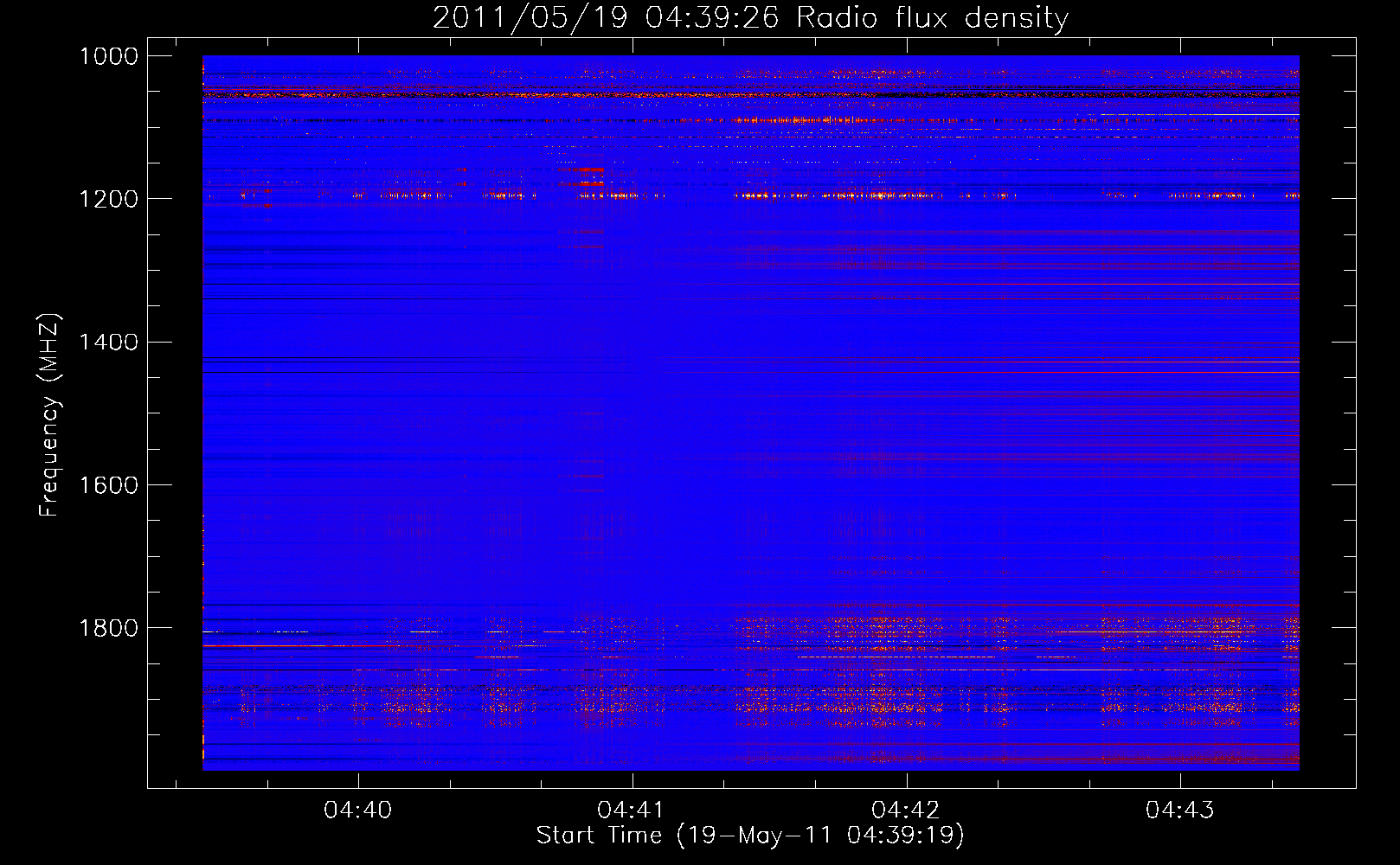
Task: Click the 04:43 time tick label
Action: [x=1180, y=811]
